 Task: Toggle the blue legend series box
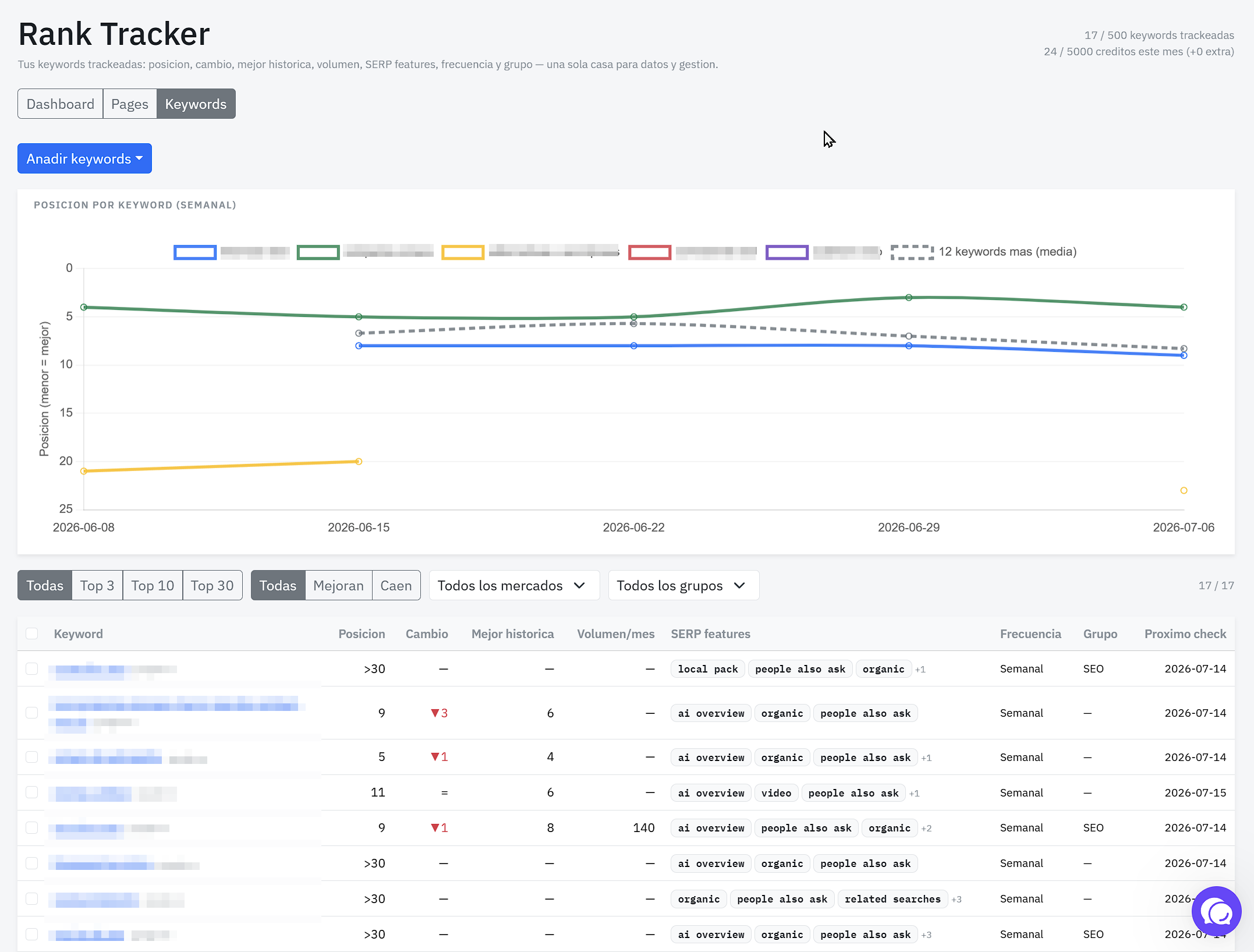pyautogui.click(x=195, y=252)
